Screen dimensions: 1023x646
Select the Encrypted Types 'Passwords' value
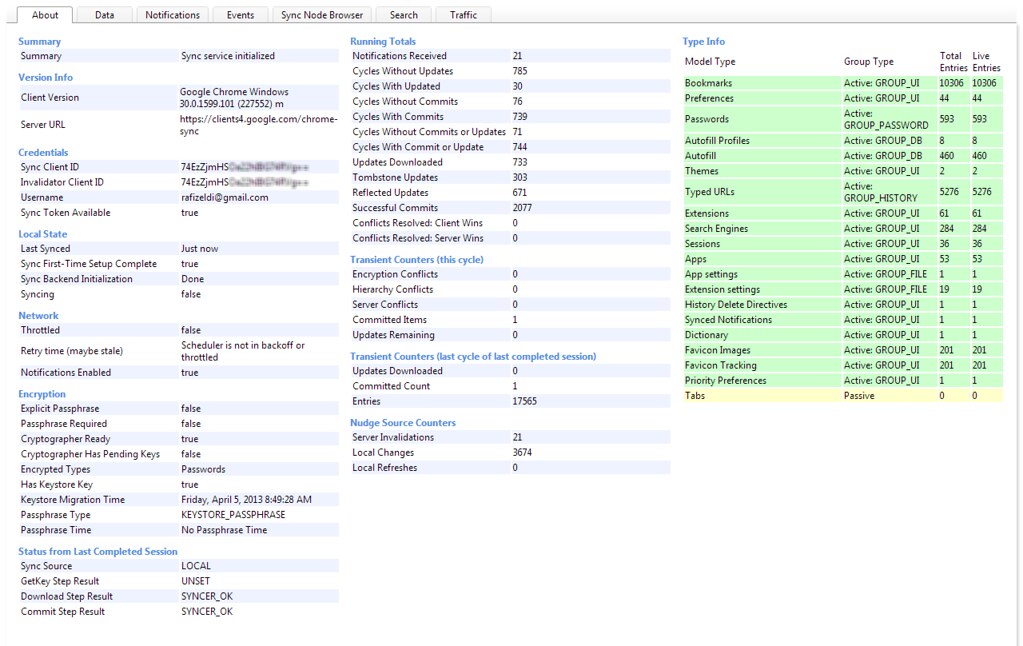click(203, 469)
